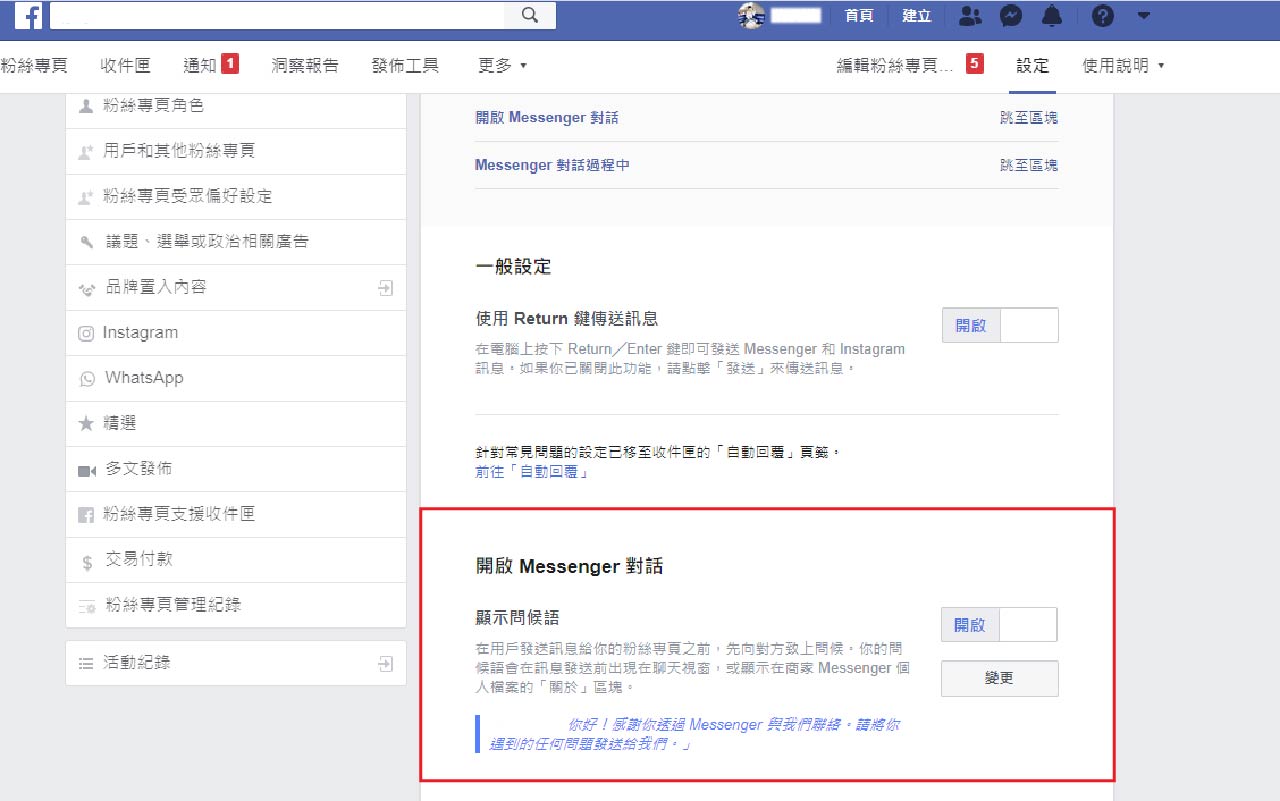Open the Messenger icon in top bar

[1011, 15]
